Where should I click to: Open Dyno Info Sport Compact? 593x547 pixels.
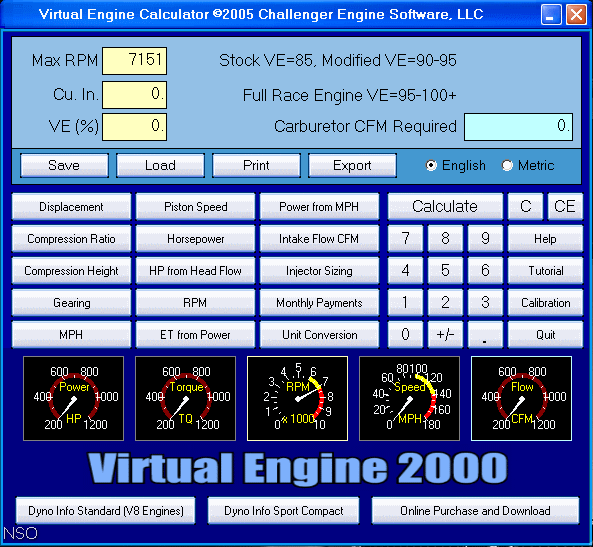tap(283, 511)
